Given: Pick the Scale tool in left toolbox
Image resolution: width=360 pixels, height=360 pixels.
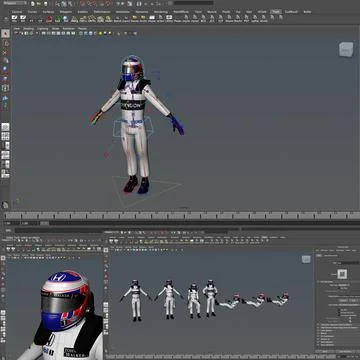Looking at the screenshot, I should (5, 79).
